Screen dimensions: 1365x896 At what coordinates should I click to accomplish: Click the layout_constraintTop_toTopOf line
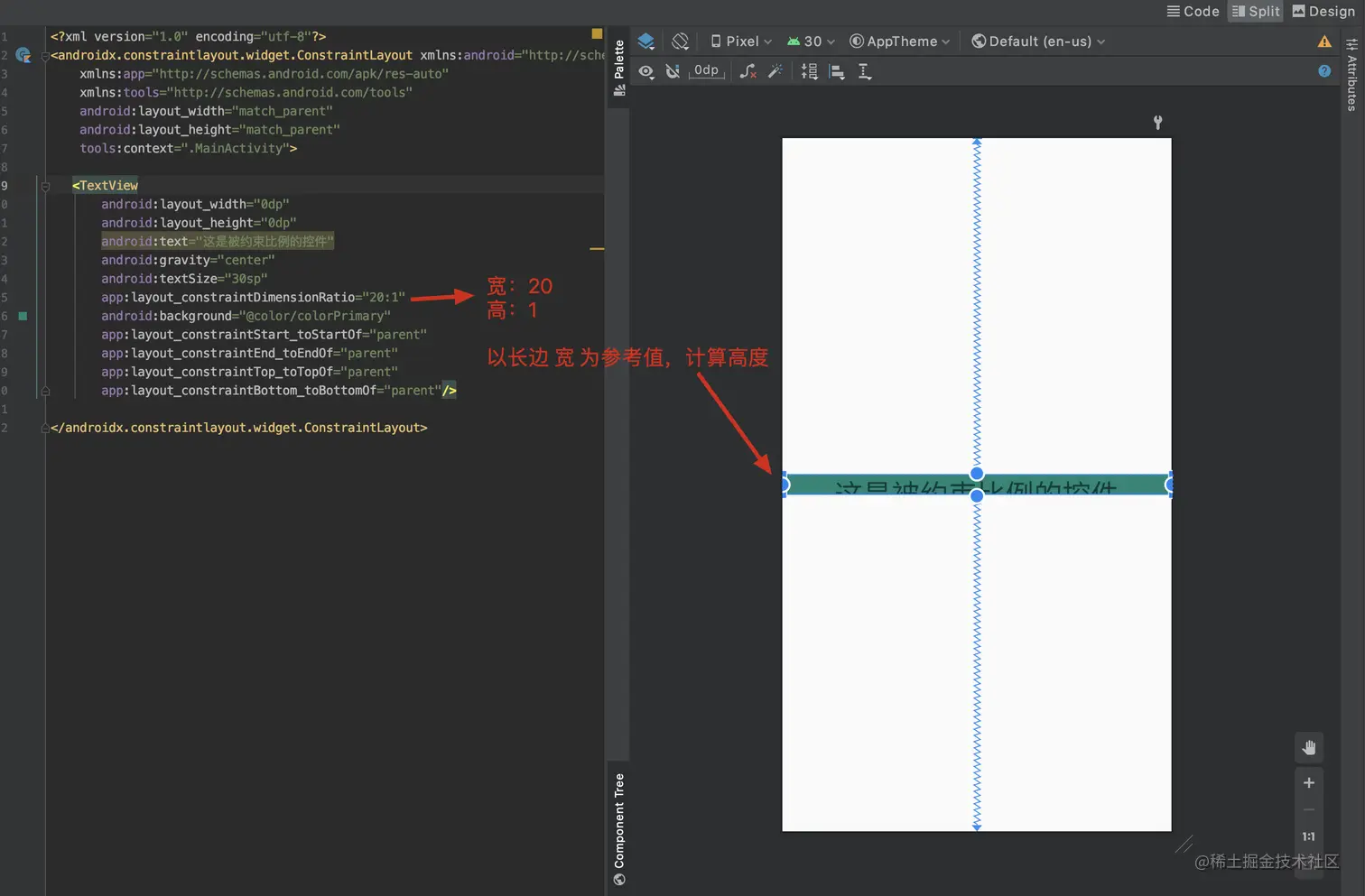click(249, 371)
